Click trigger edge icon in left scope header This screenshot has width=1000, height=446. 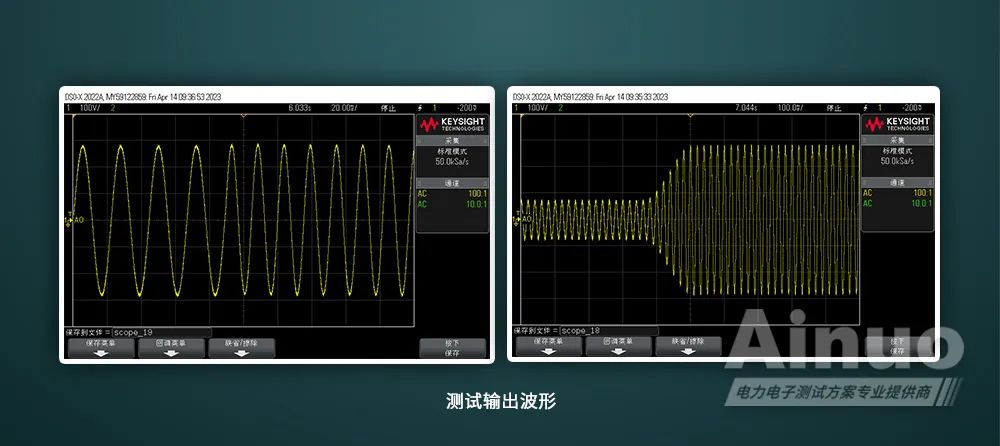pyautogui.click(x=420, y=107)
